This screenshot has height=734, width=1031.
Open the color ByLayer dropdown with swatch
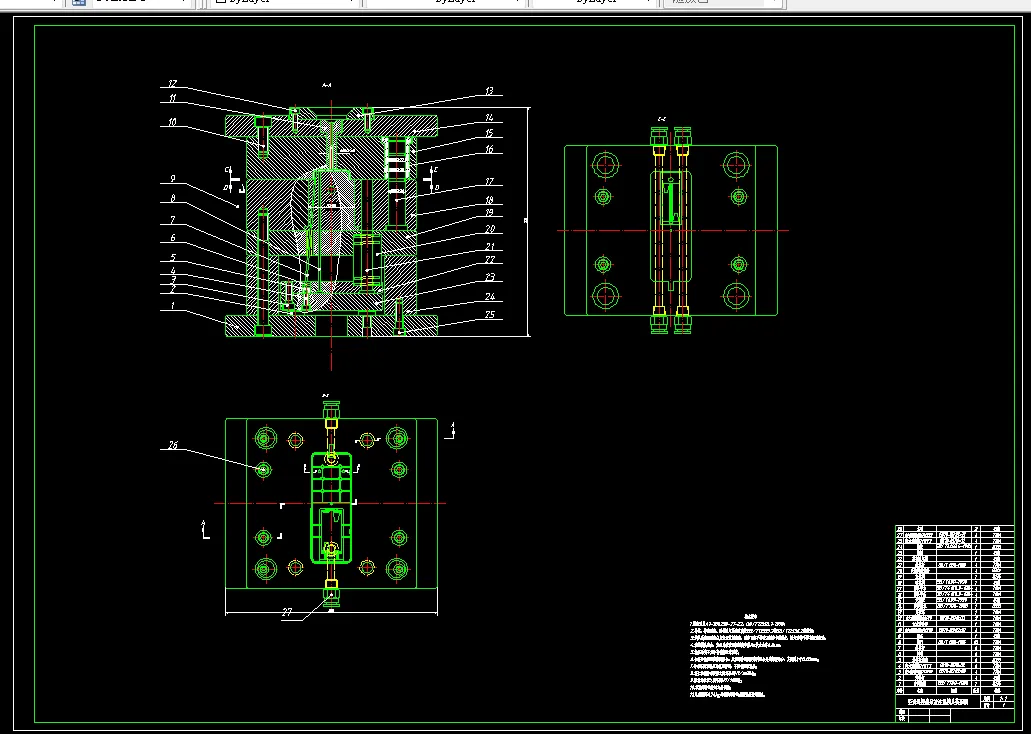point(283,2)
